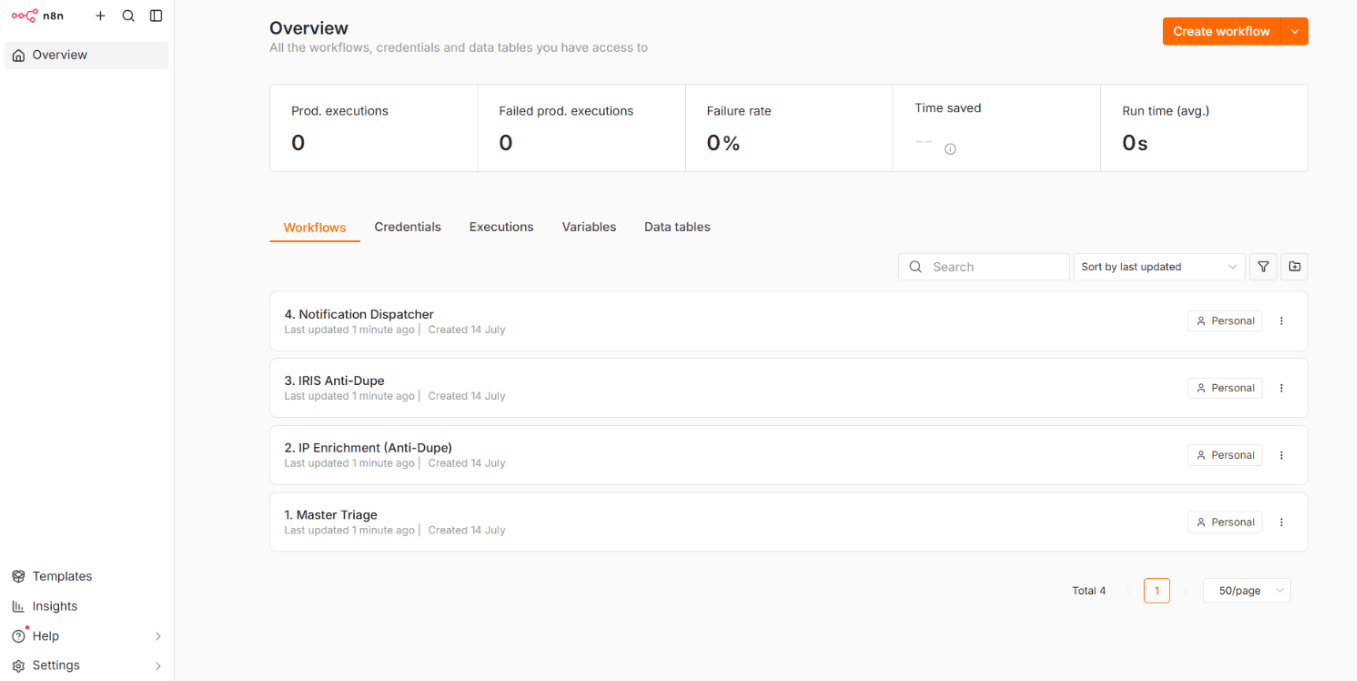Click the plus add-new icon in sidebar
Image resolution: width=1357 pixels, height=681 pixels.
(100, 16)
